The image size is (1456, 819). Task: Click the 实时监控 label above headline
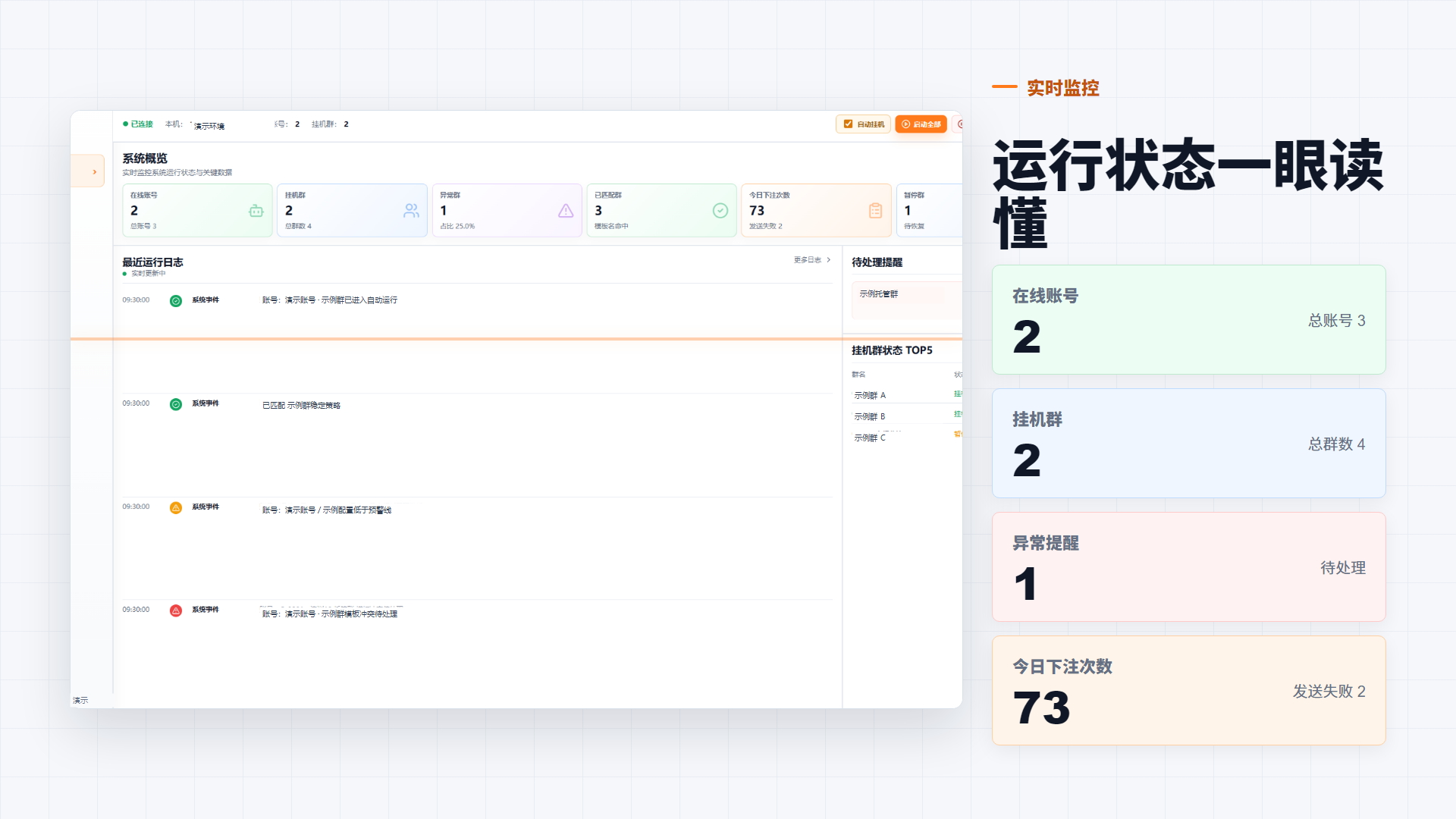(x=1062, y=88)
